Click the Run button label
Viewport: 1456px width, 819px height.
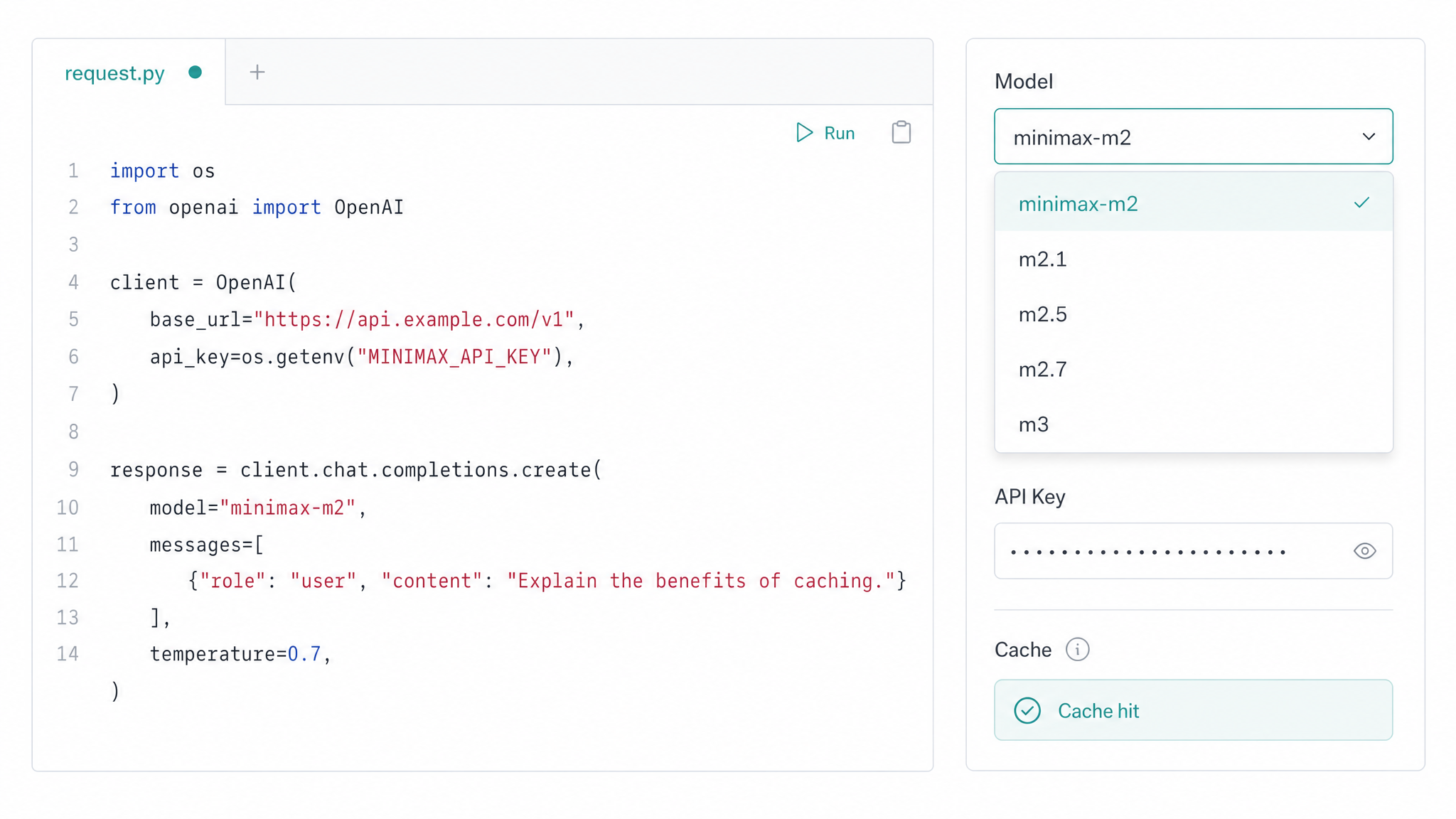point(839,133)
